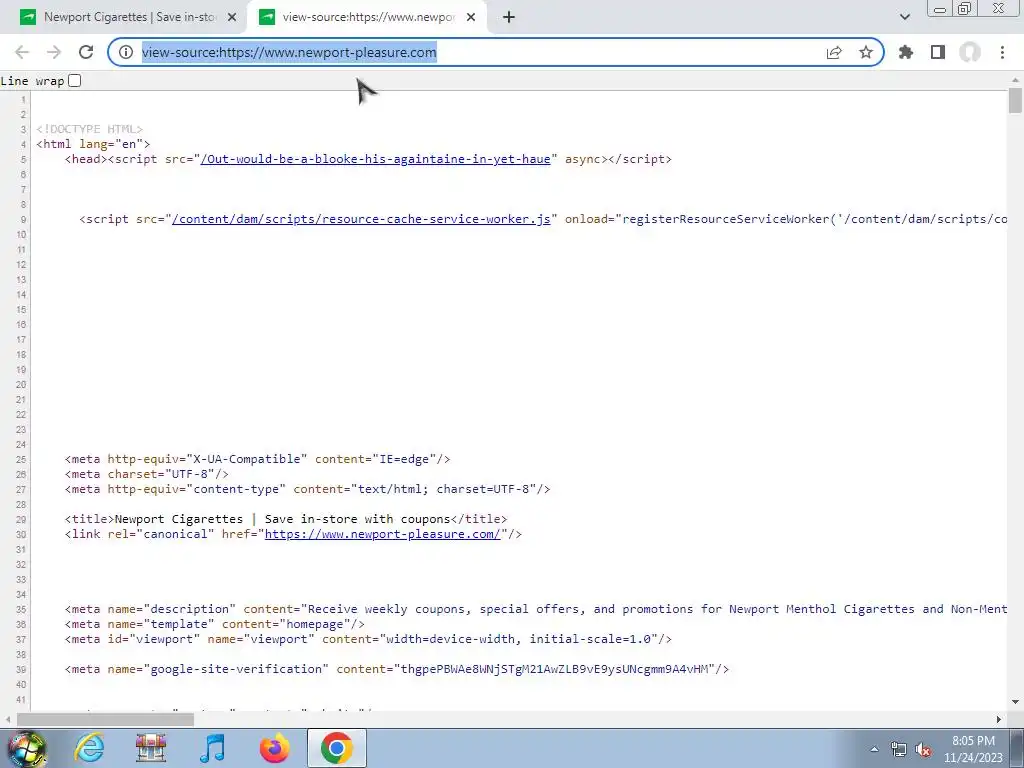Open the Extensions puzzle icon
Image resolution: width=1024 pixels, height=768 pixels.
click(906, 52)
